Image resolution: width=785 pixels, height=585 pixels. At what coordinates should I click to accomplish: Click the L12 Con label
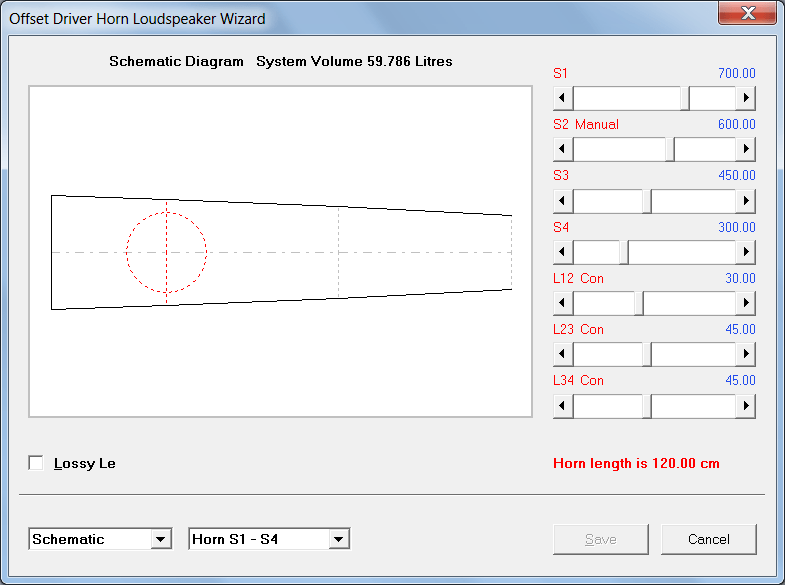tap(578, 278)
